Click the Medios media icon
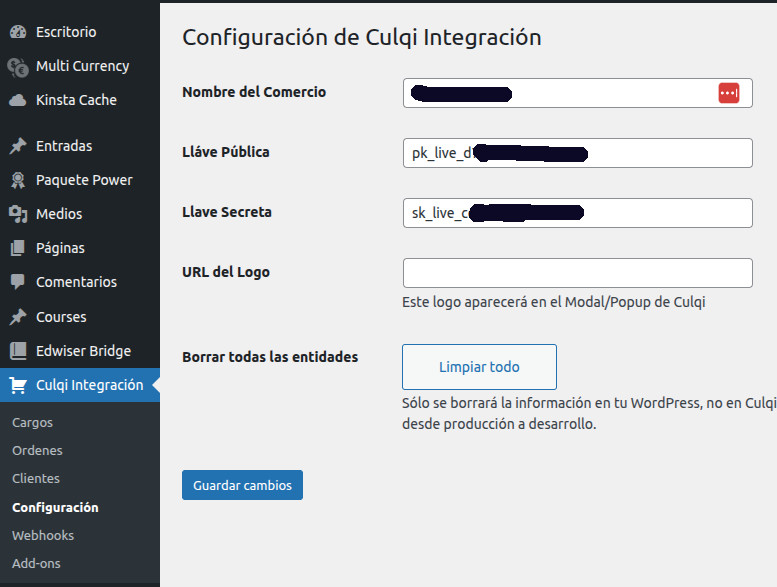Image resolution: width=777 pixels, height=587 pixels. 18,214
